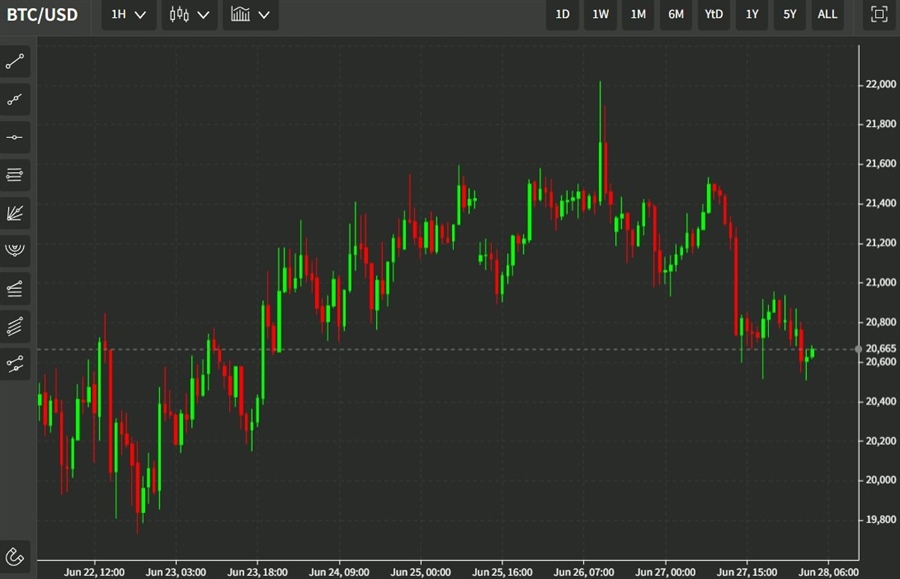Select the pitchfork channel tool

tap(15, 288)
